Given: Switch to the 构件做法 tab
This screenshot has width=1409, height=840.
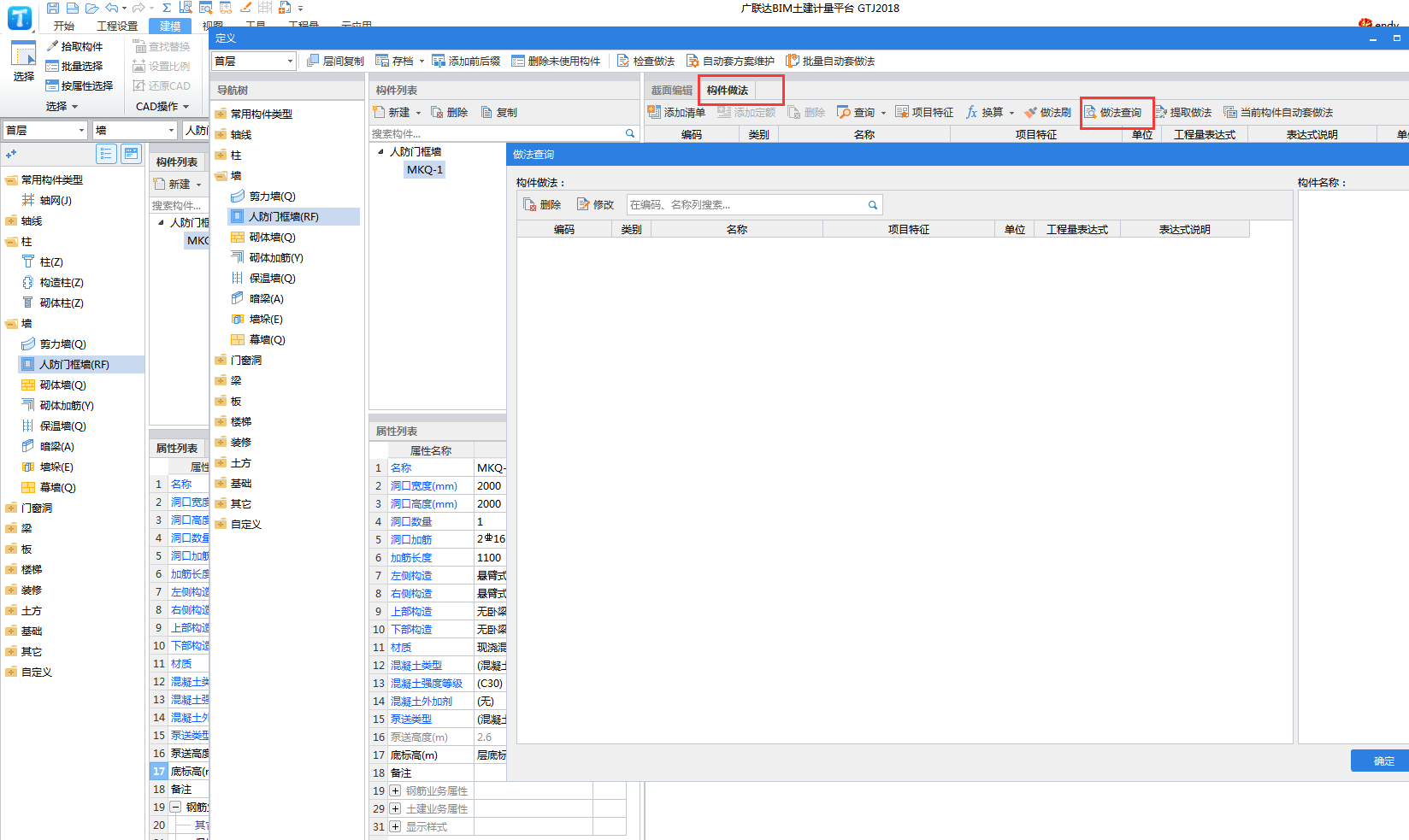Looking at the screenshot, I should 728,90.
